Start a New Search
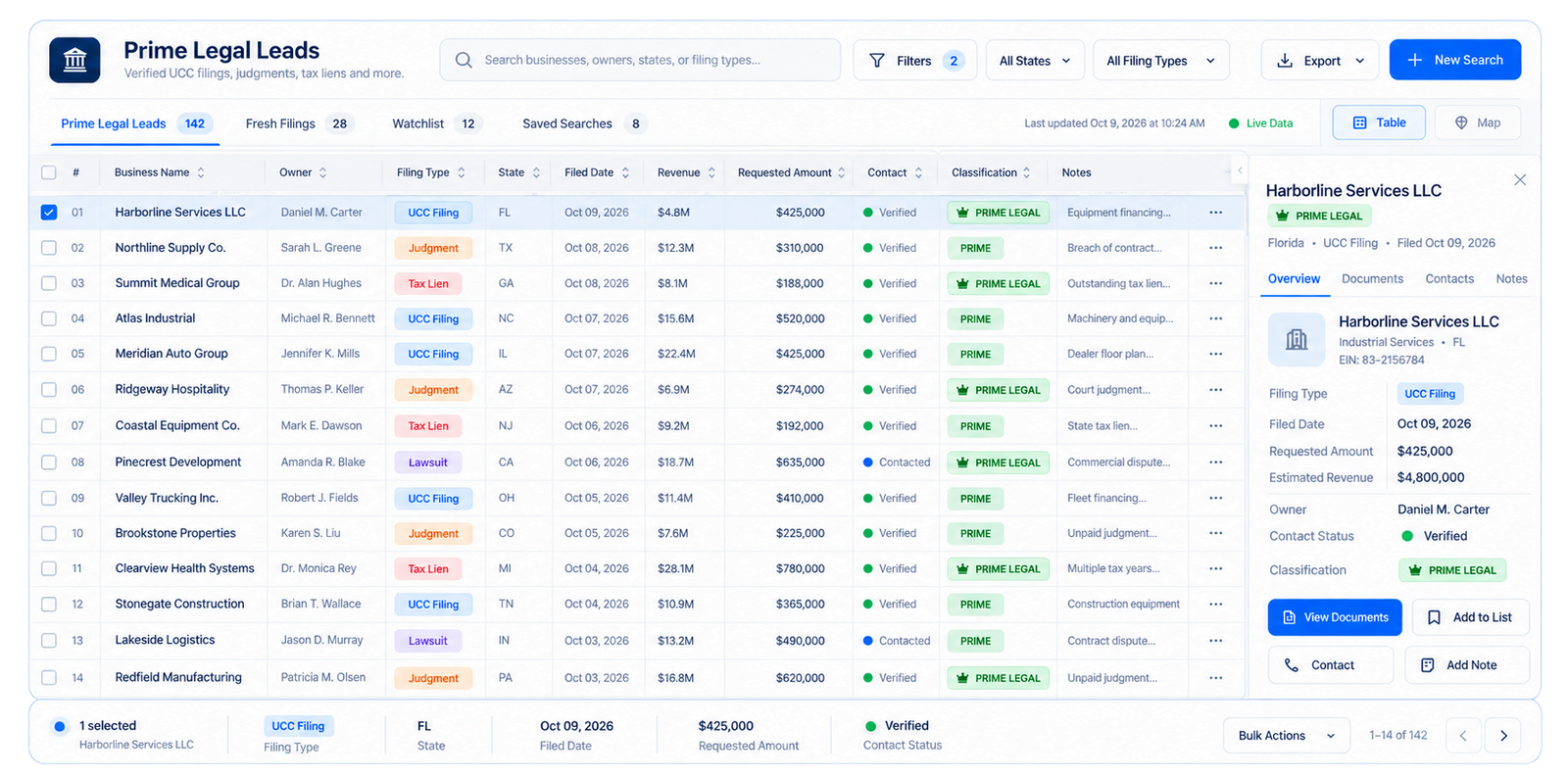The width and height of the screenshot is (1568, 777). click(1455, 60)
